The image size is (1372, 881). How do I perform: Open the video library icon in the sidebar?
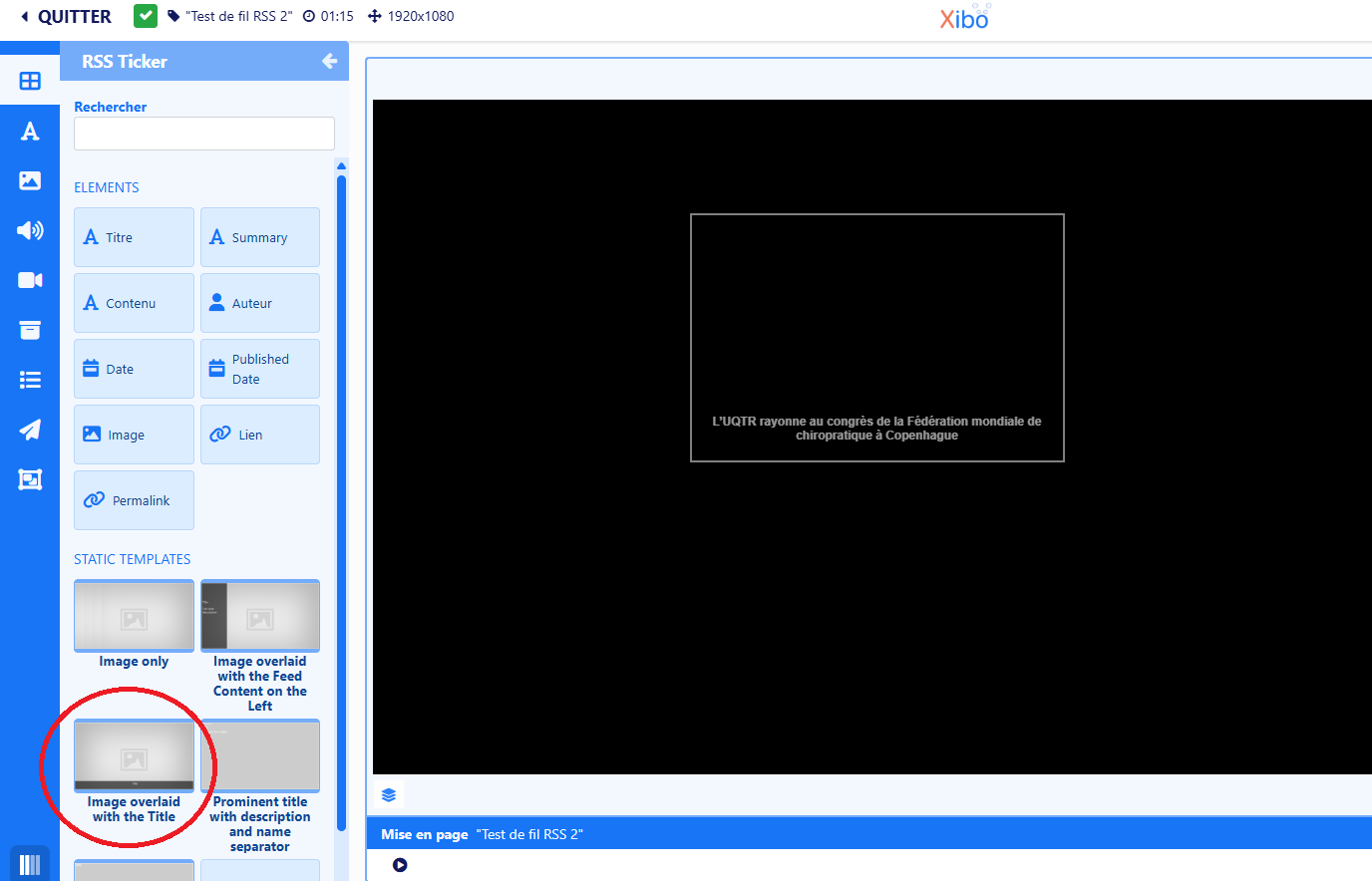click(30, 280)
